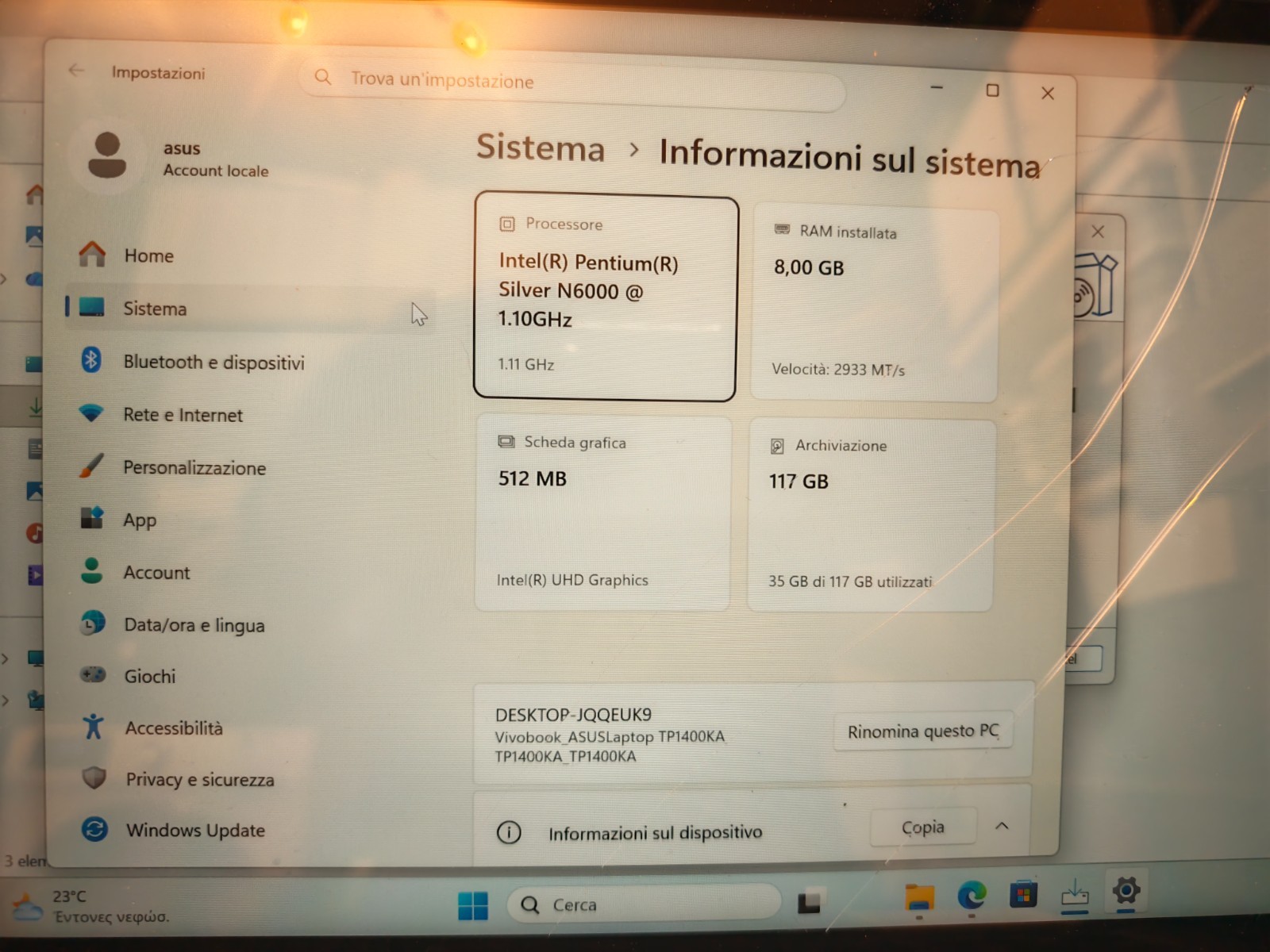Click the Data/ora e lingua globe clock icon
Viewport: 1270px width, 952px height.
[92, 623]
